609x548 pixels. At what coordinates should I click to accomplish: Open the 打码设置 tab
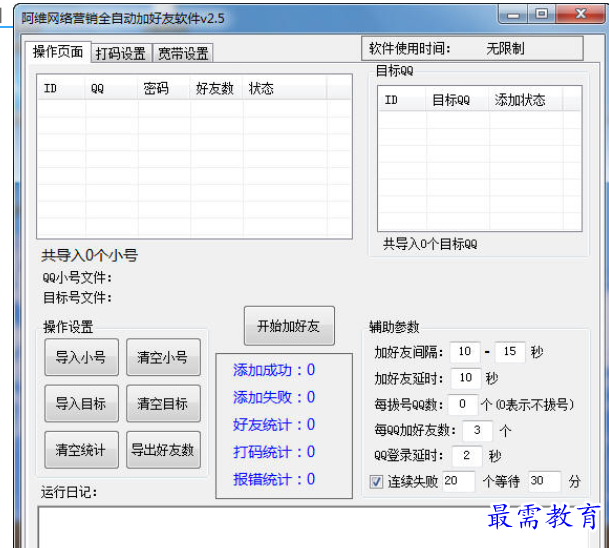click(x=121, y=53)
